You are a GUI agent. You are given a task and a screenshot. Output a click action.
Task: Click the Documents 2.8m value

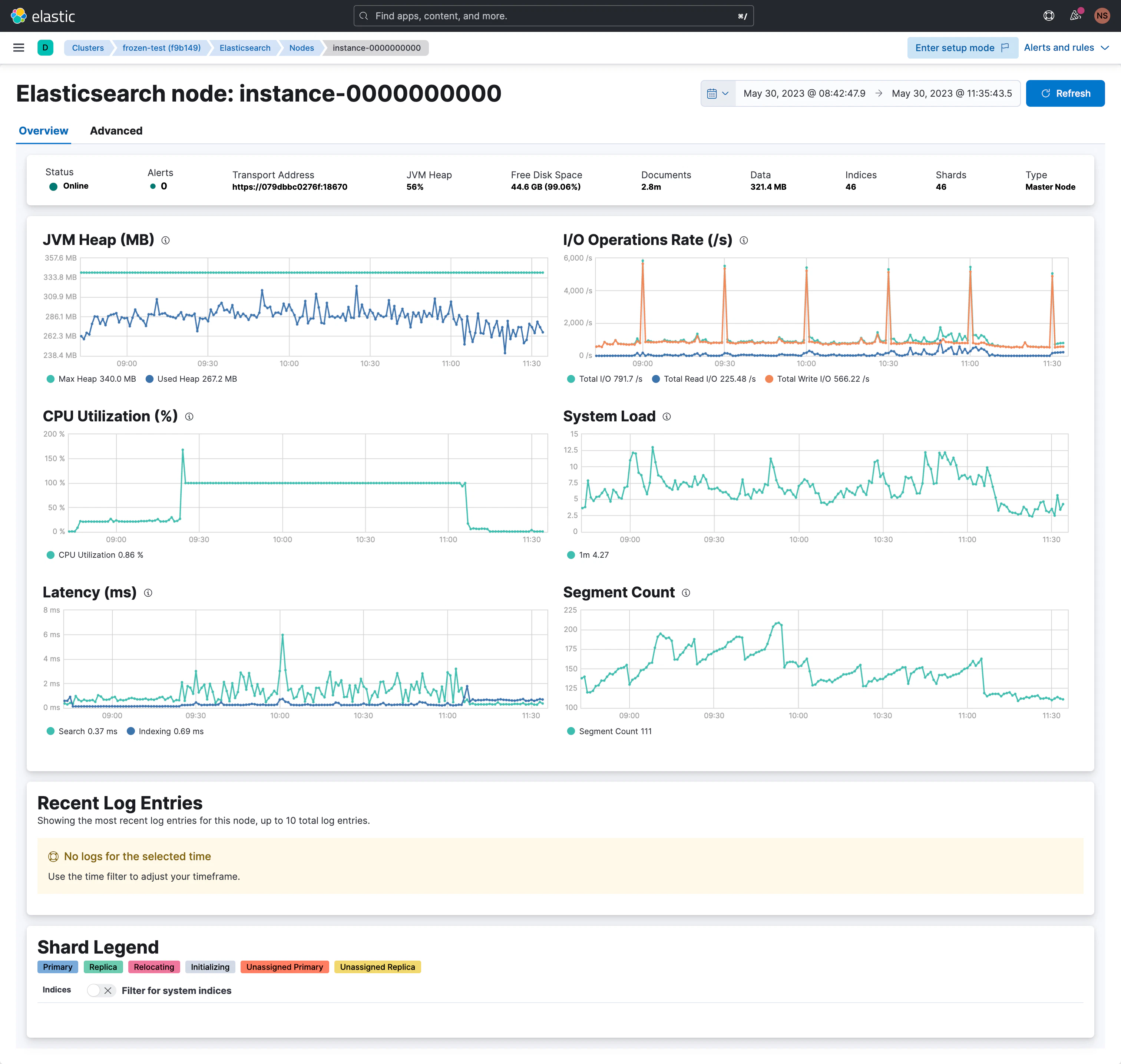(x=651, y=187)
